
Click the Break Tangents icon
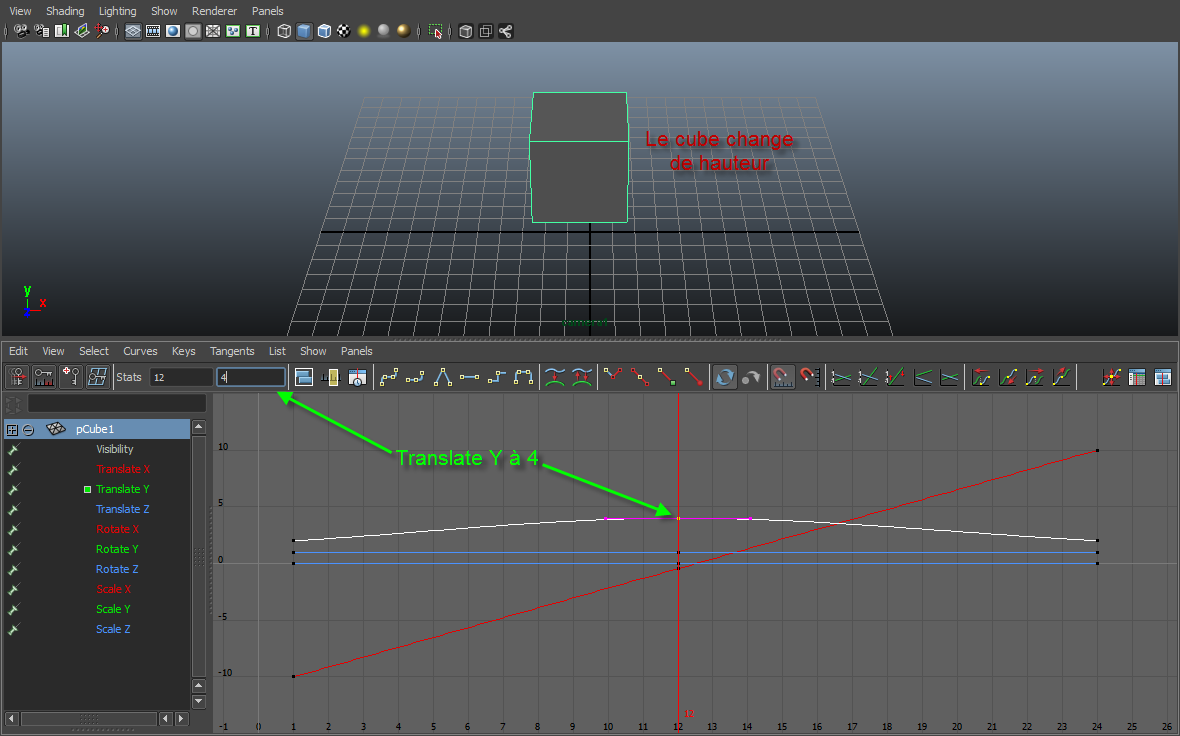point(613,377)
